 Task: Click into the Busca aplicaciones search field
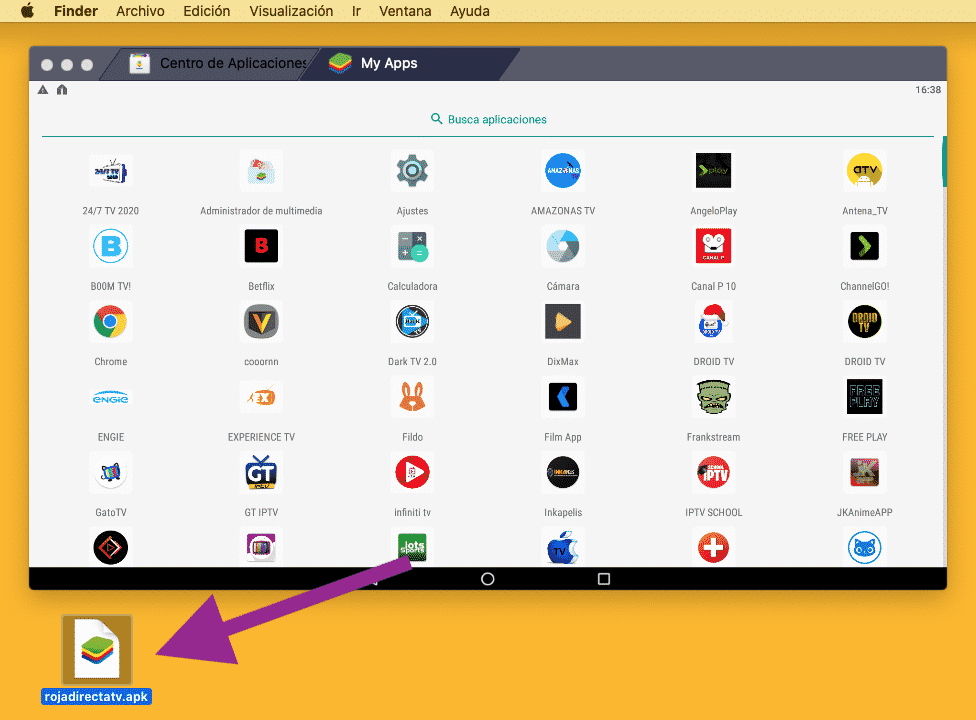(x=488, y=118)
